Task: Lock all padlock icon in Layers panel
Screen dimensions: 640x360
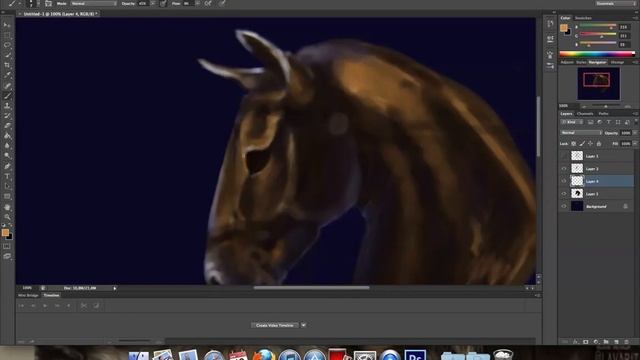Action: [x=599, y=144]
